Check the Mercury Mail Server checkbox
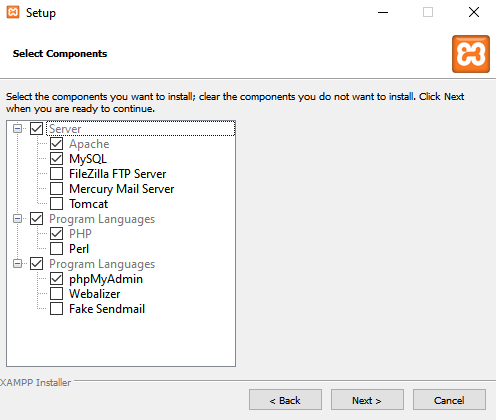This screenshot has width=496, height=420. [x=56, y=189]
